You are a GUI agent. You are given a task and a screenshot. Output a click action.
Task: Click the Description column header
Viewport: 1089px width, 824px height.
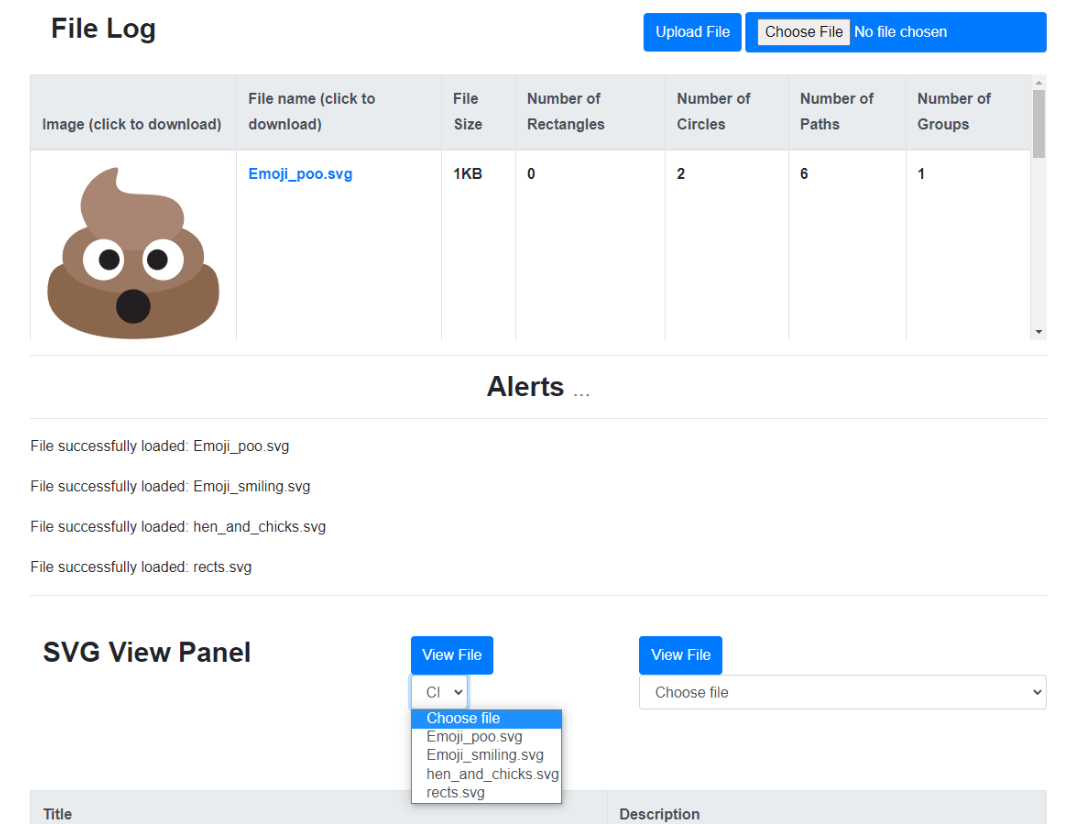click(659, 814)
